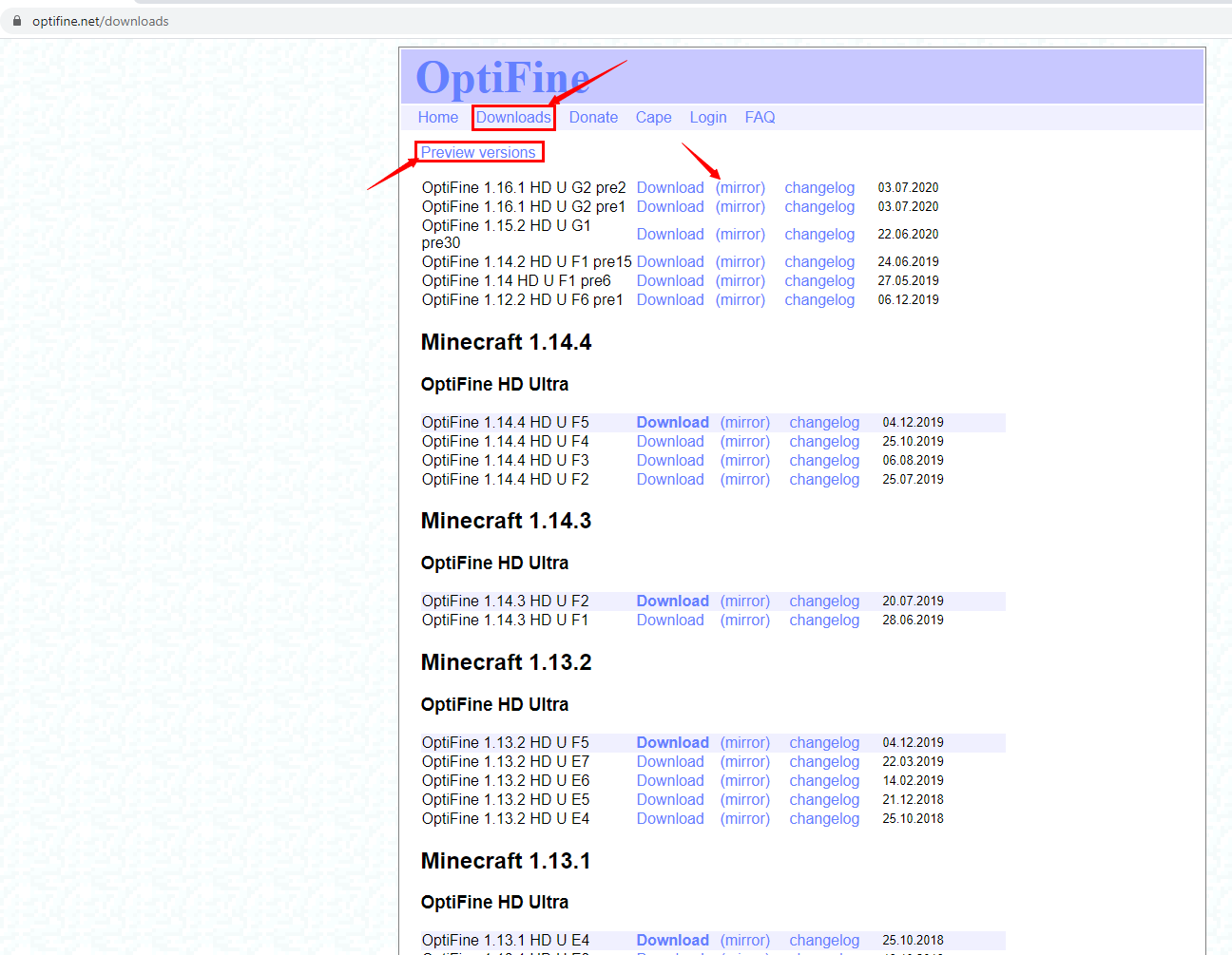Open mirror for OptiFine 1.13.2 E7
Image resolution: width=1232 pixels, height=955 pixels.
point(745,761)
